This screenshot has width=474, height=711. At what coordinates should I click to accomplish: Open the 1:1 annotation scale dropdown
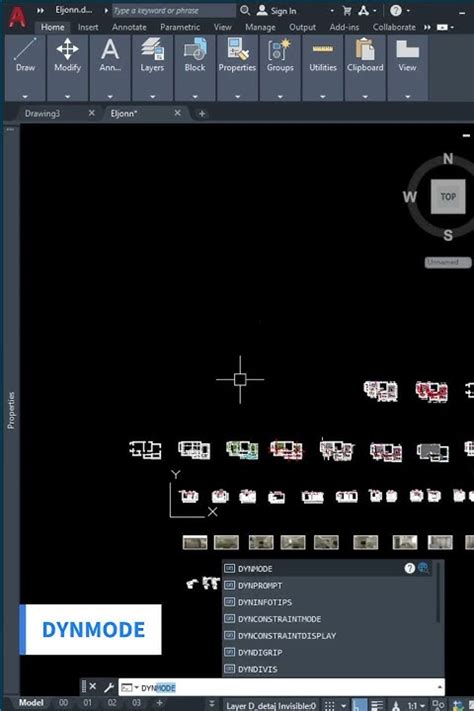[x=416, y=706]
